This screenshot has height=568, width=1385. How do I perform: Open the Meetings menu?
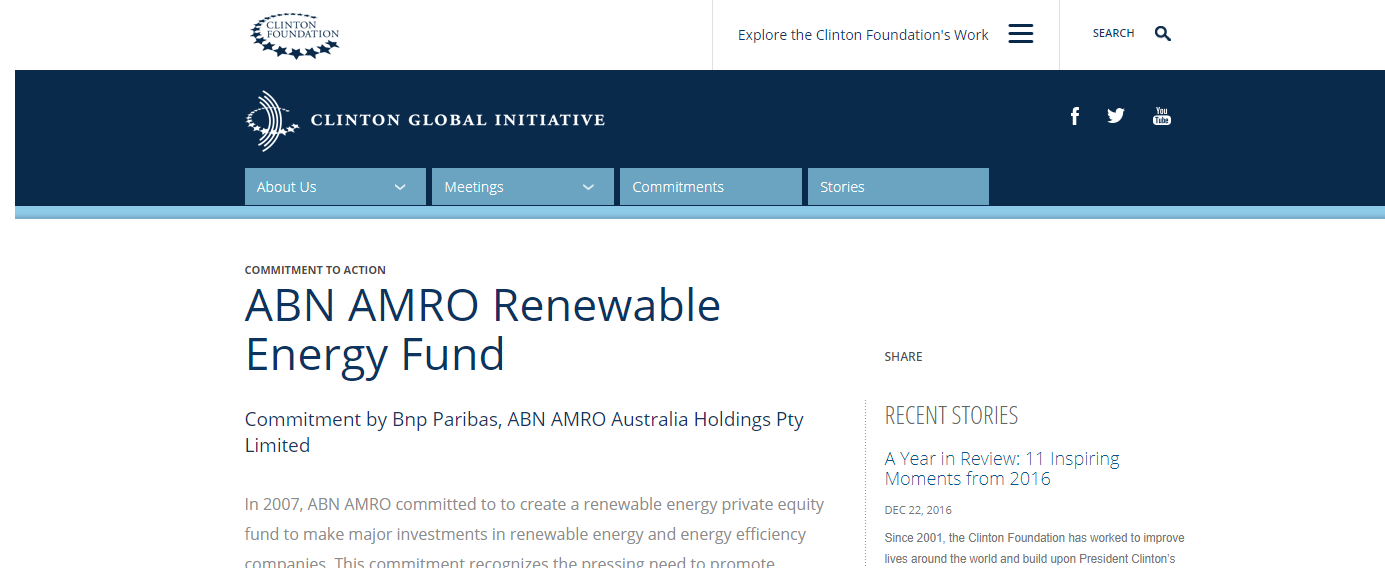point(523,187)
